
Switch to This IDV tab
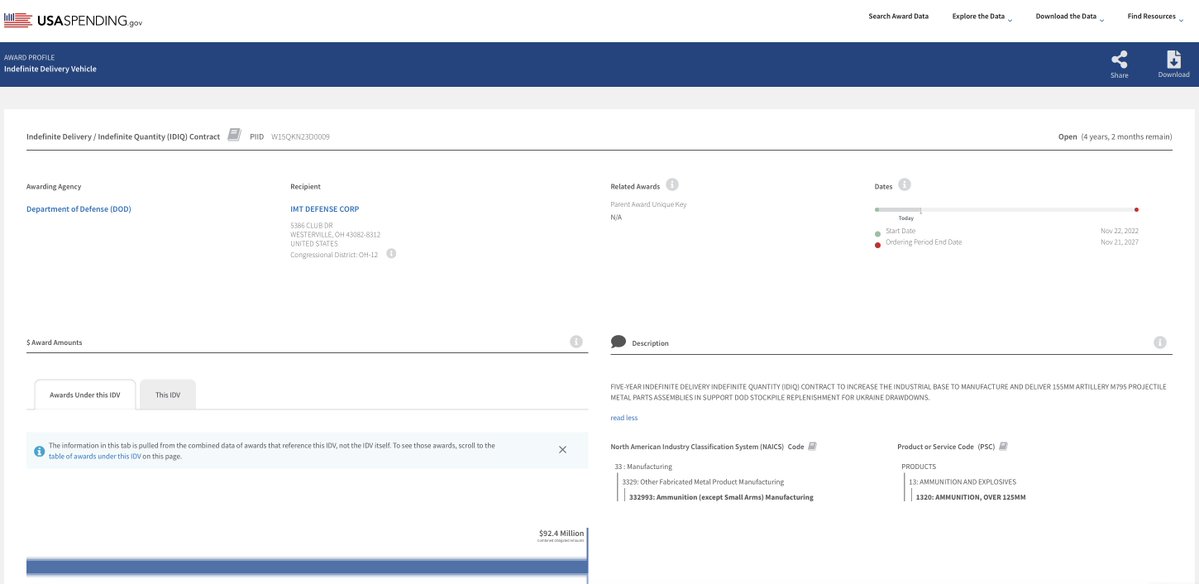tap(167, 394)
